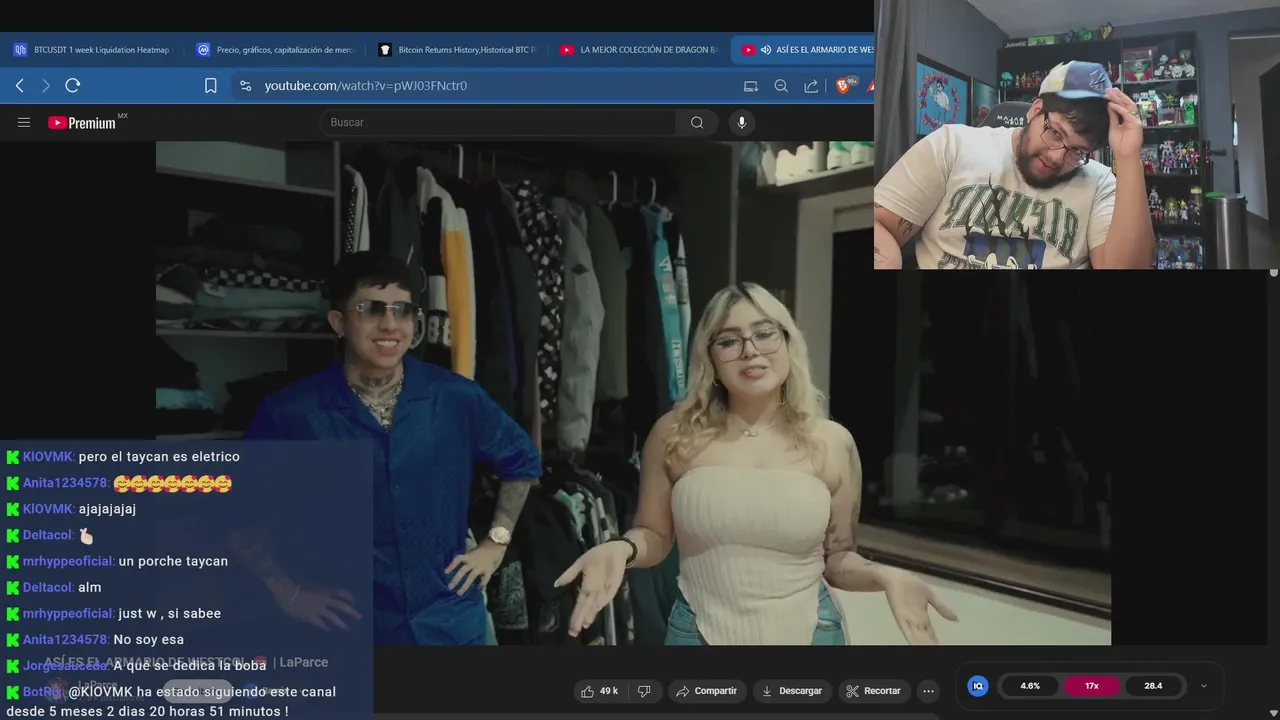Expand the IQ stats panel chevron
Image resolution: width=1280 pixels, height=720 pixels.
(x=1203, y=686)
